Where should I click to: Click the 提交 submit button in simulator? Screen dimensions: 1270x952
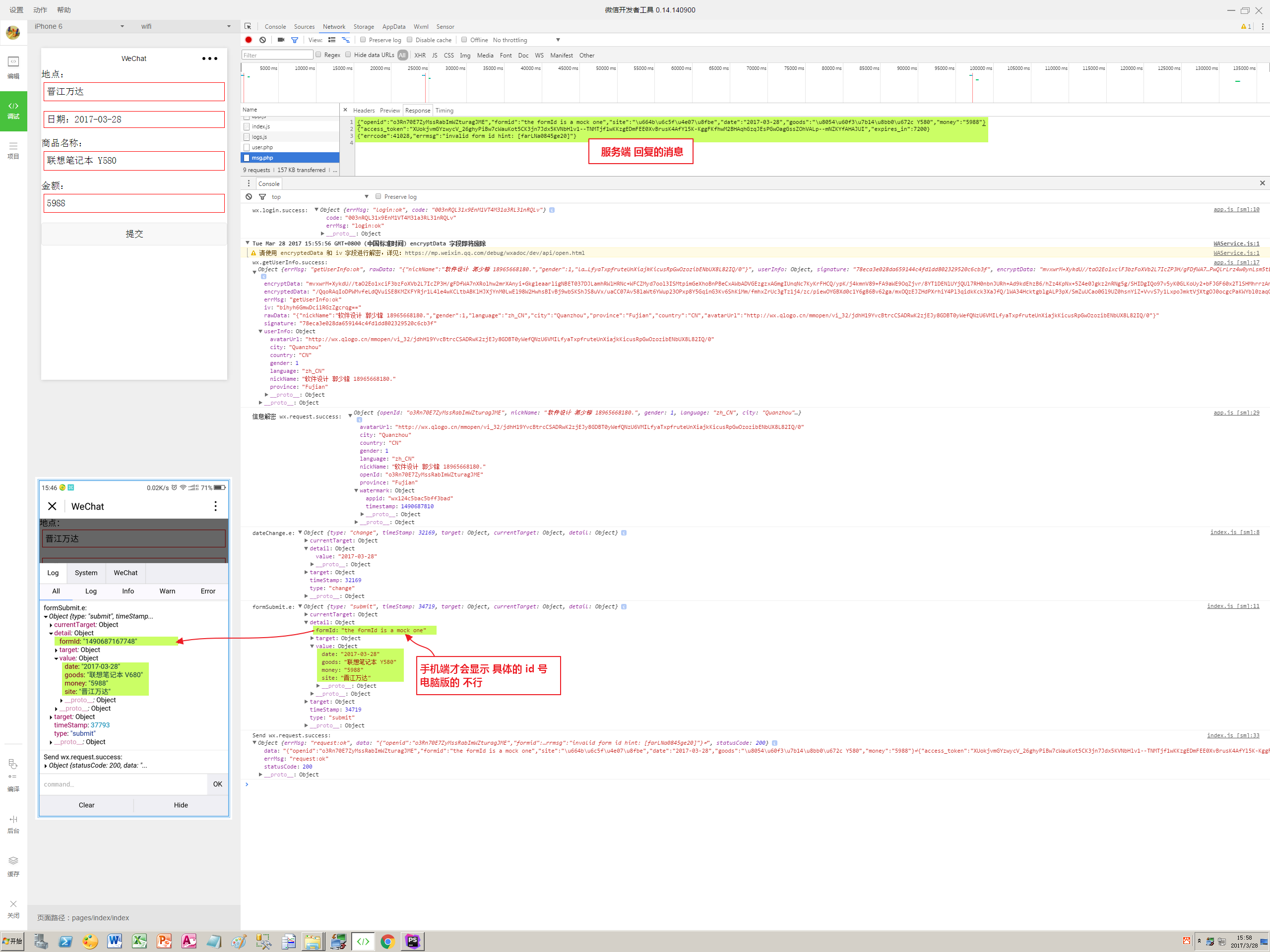[x=134, y=234]
